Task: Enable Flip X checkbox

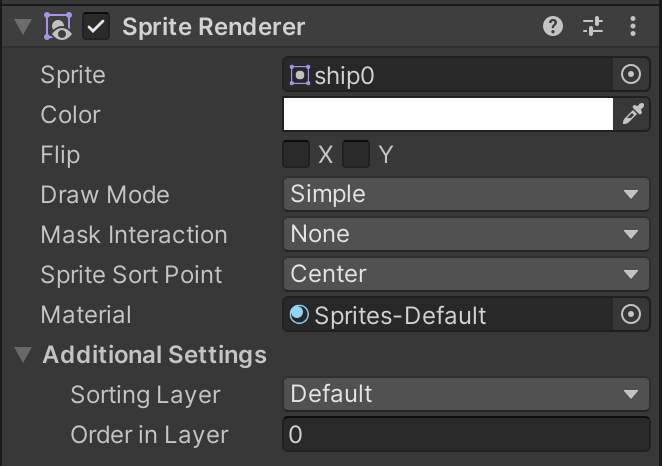Action: (296, 155)
